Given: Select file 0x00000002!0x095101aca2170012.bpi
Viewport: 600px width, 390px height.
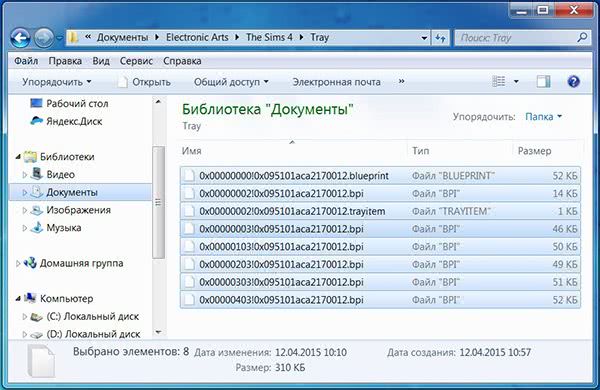Looking at the screenshot, I should point(380,193).
